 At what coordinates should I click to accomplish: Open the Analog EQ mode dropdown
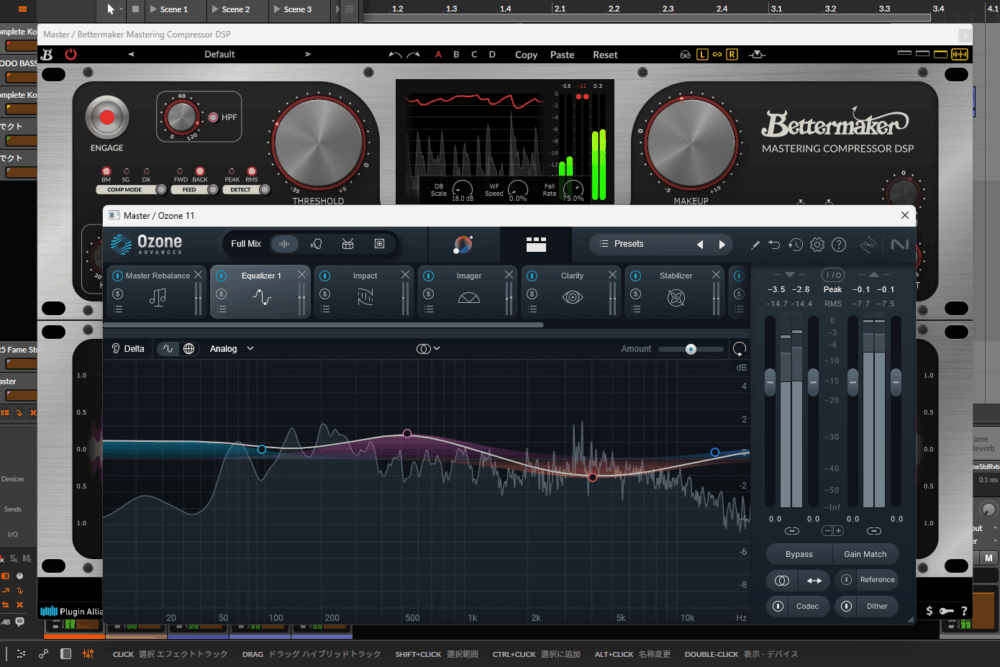coord(232,349)
